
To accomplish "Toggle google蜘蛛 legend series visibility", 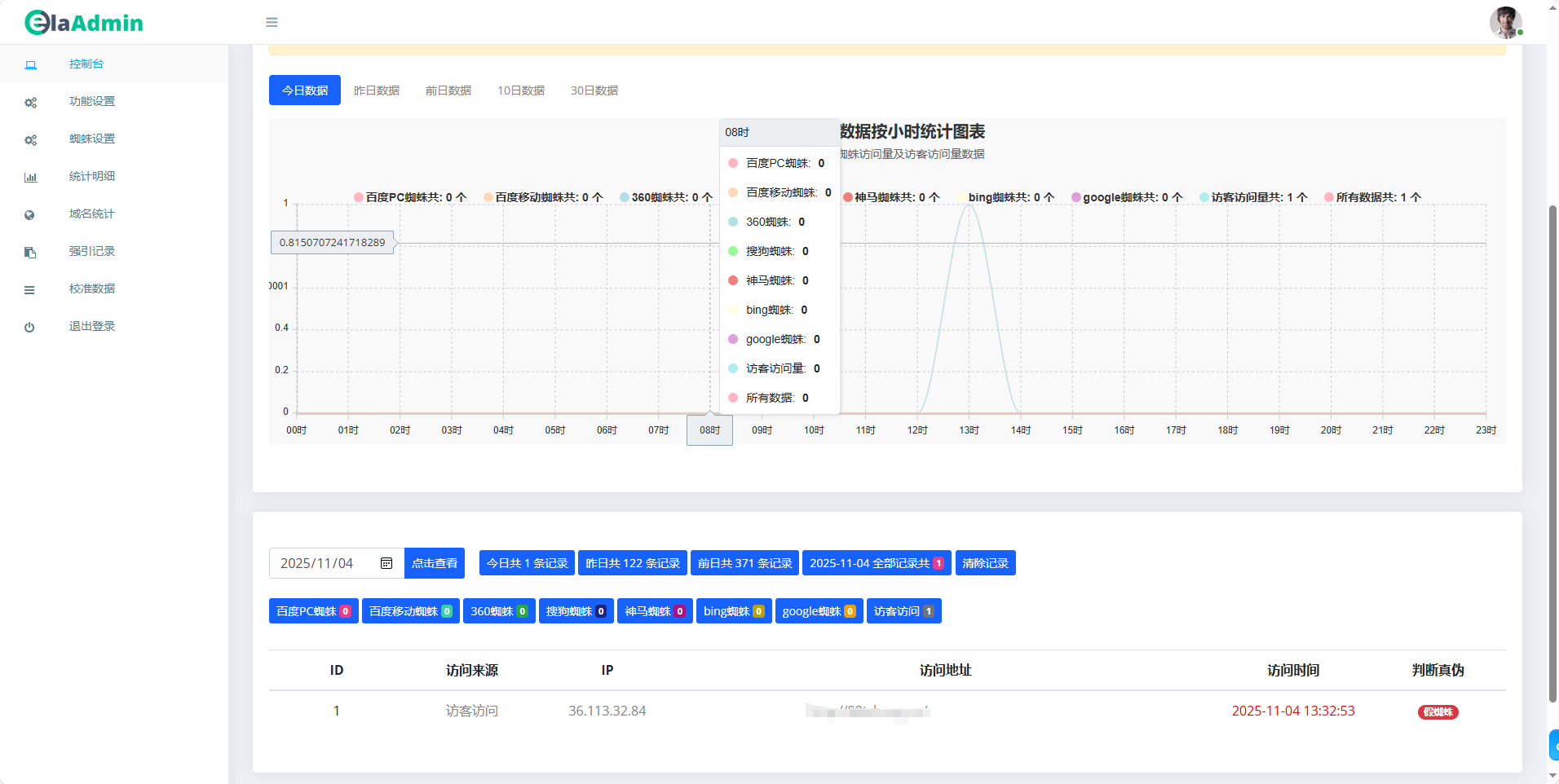I will click(1126, 197).
